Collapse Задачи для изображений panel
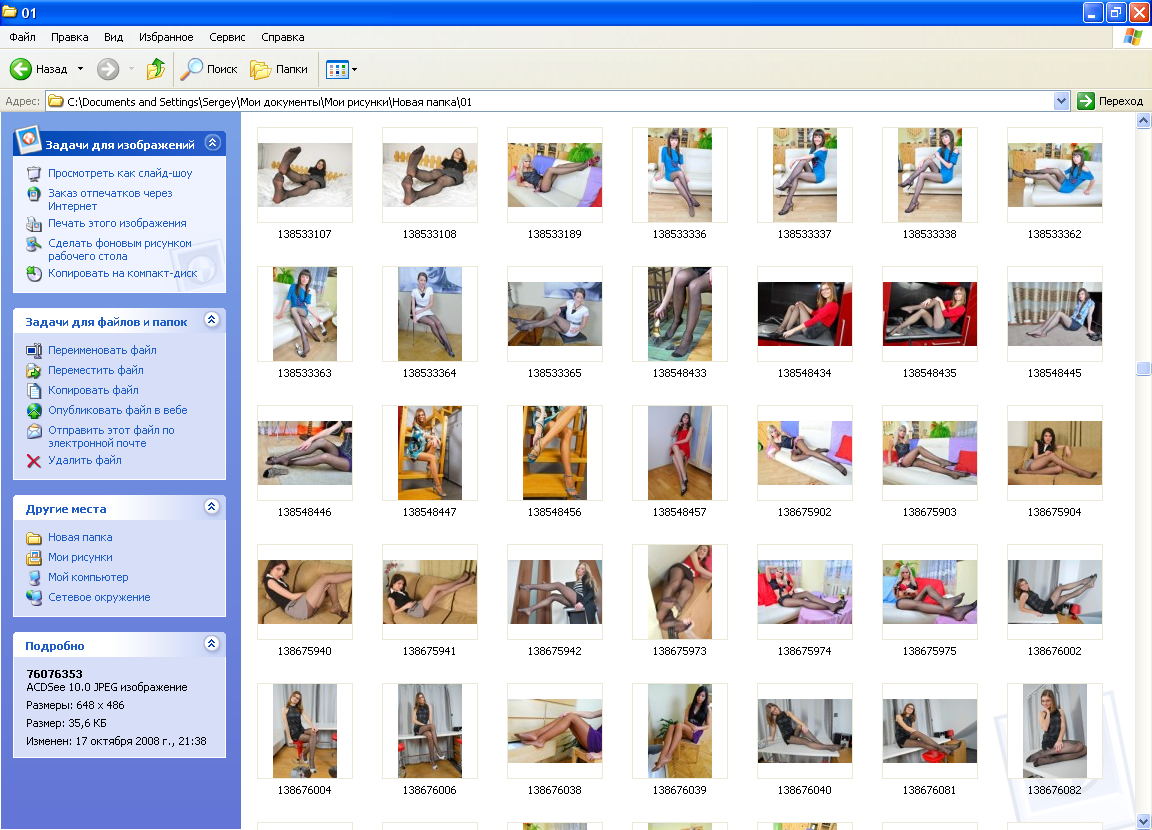The width and height of the screenshot is (1152, 830). pos(212,142)
